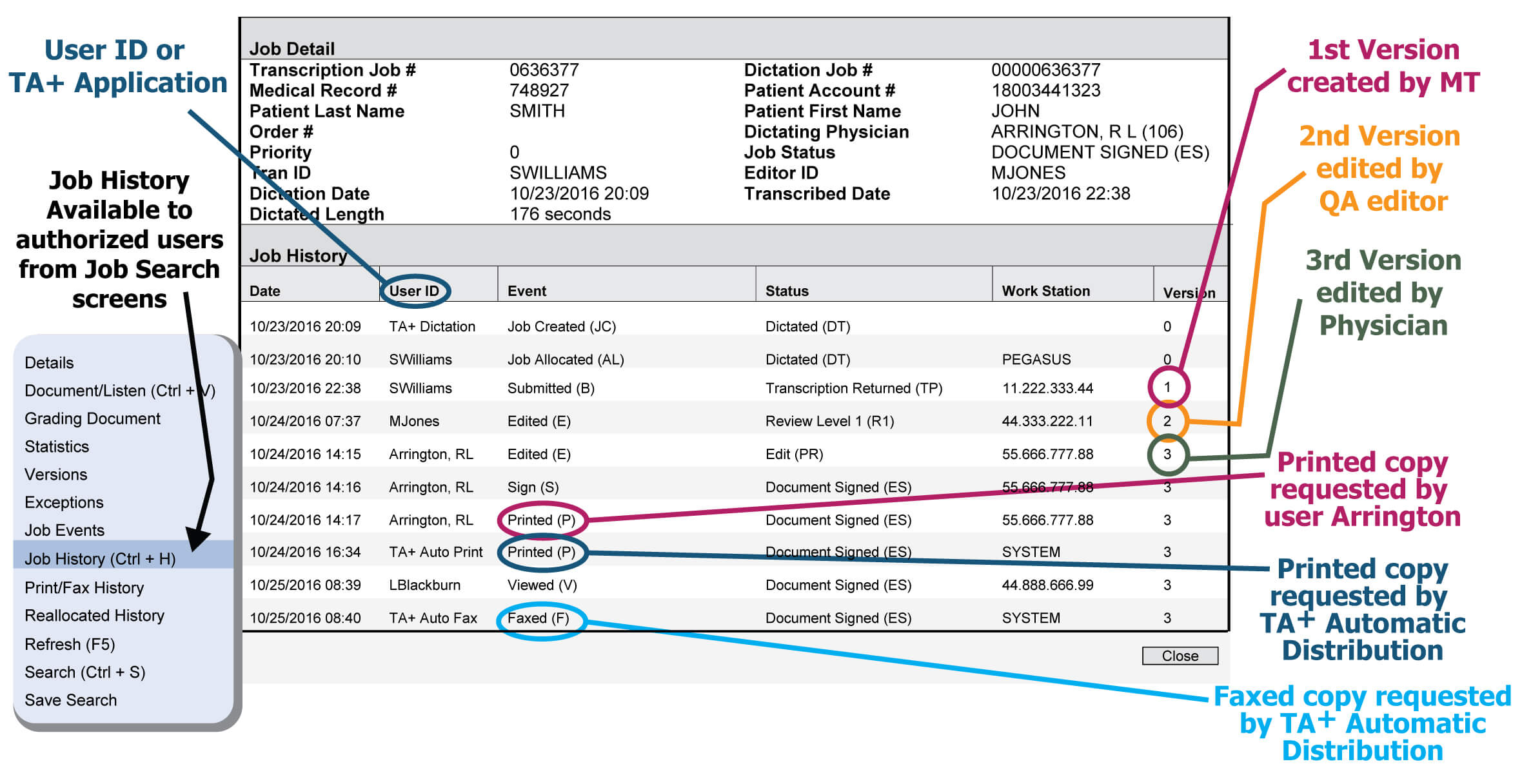
Task: Click the PEGASUS work station cell
Action: pos(1036,359)
